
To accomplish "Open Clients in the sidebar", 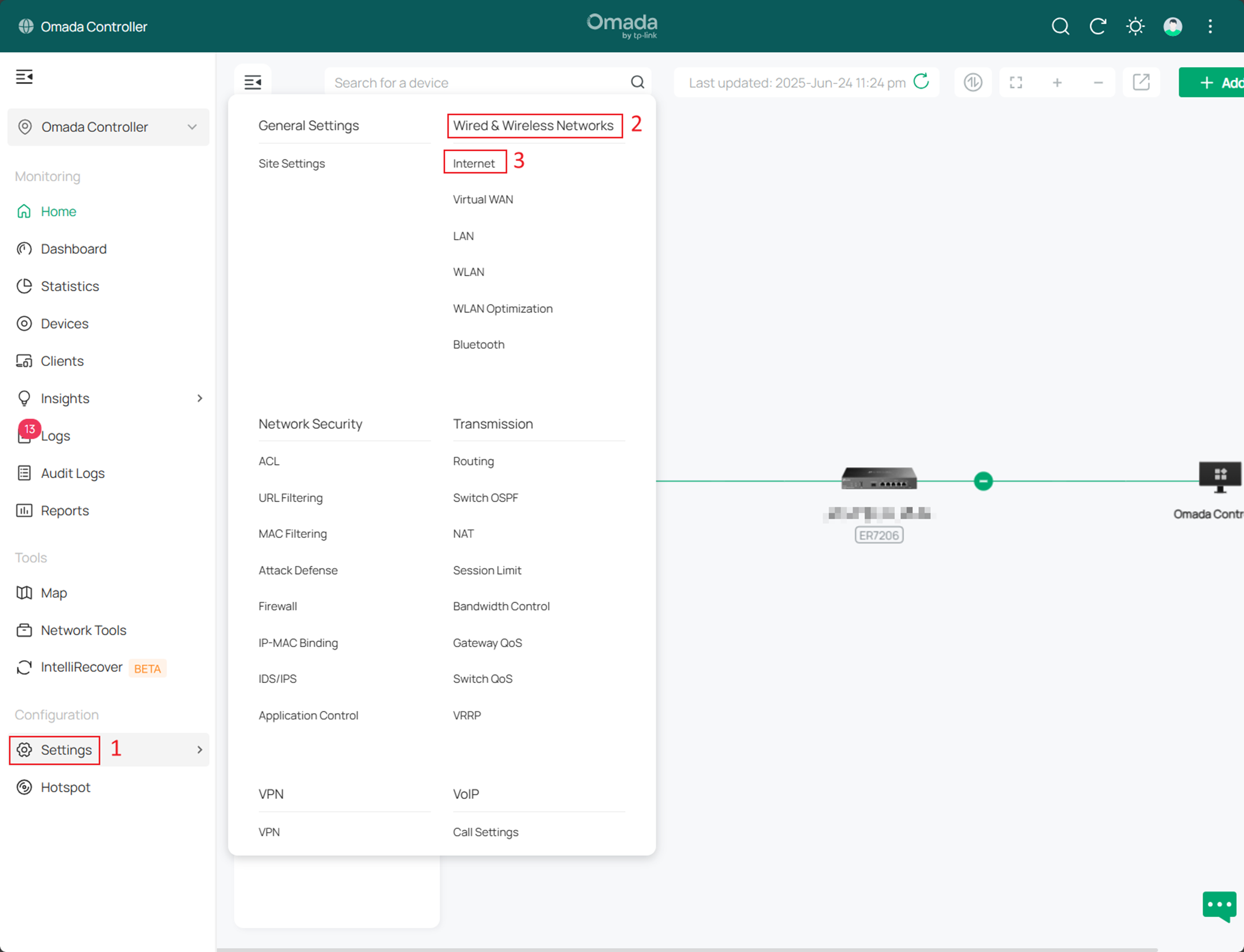I will pyautogui.click(x=108, y=361).
